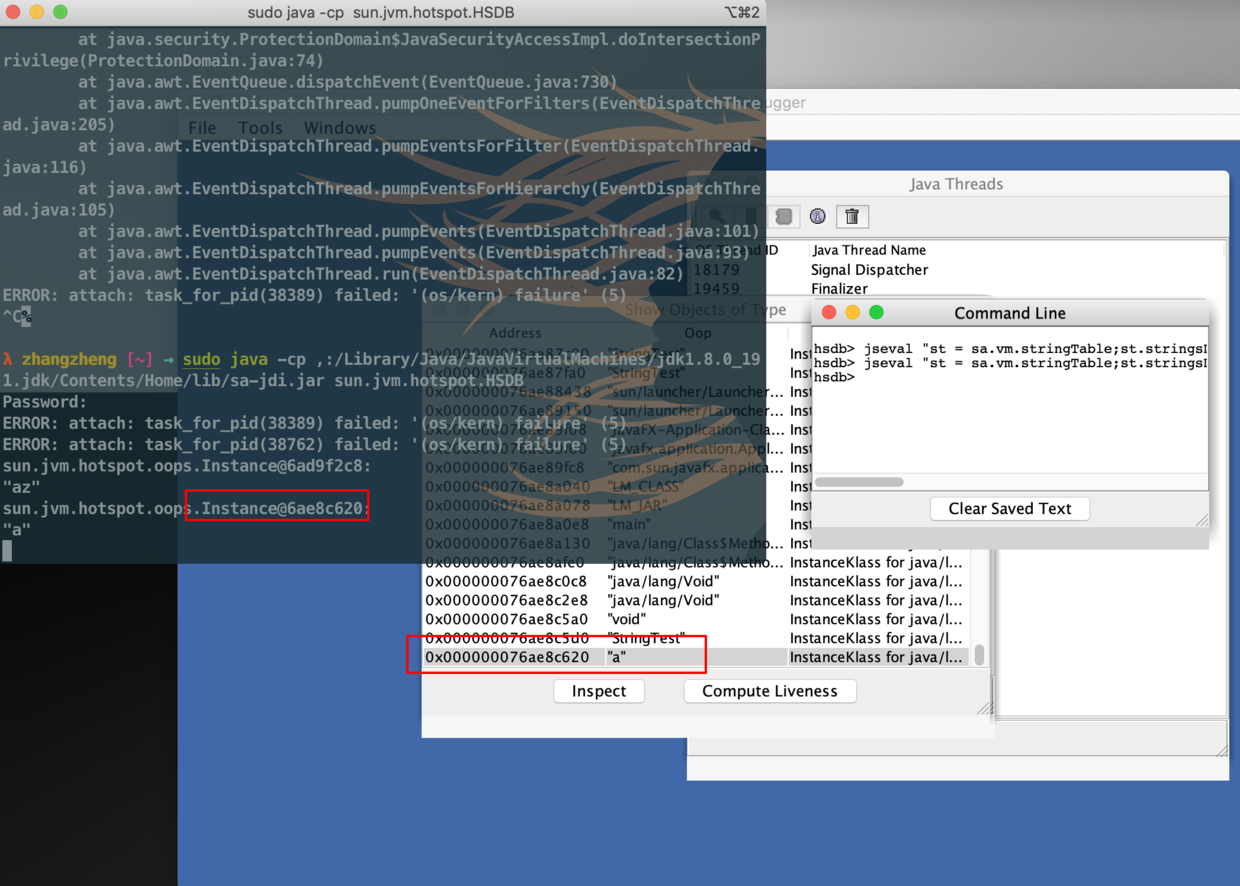Close the terminal window running HSDB
The image size is (1240, 886).
click(13, 12)
